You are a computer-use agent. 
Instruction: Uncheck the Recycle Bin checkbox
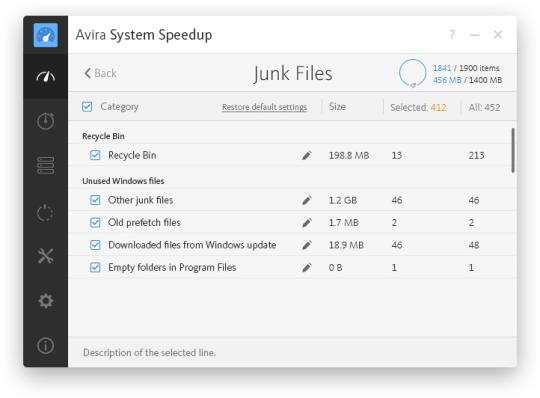tap(95, 155)
